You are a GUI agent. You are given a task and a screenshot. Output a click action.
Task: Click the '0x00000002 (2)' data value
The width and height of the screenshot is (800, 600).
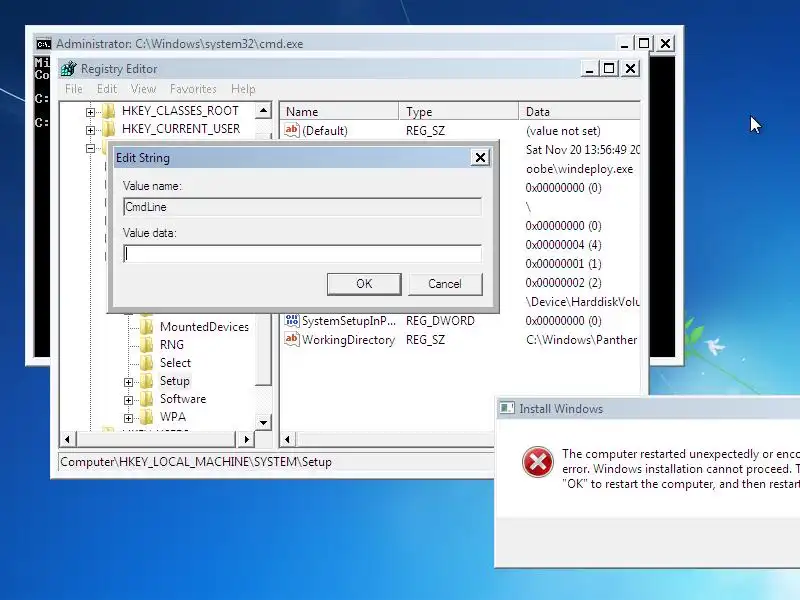(x=563, y=283)
